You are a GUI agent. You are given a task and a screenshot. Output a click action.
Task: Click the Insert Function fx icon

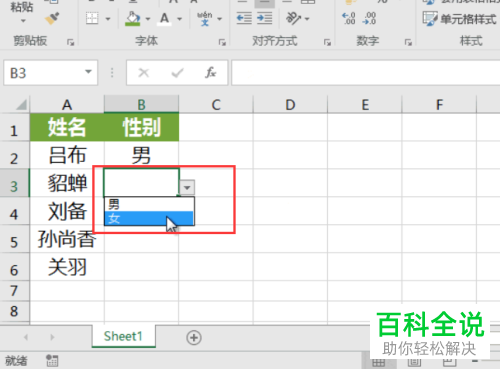click(x=211, y=72)
